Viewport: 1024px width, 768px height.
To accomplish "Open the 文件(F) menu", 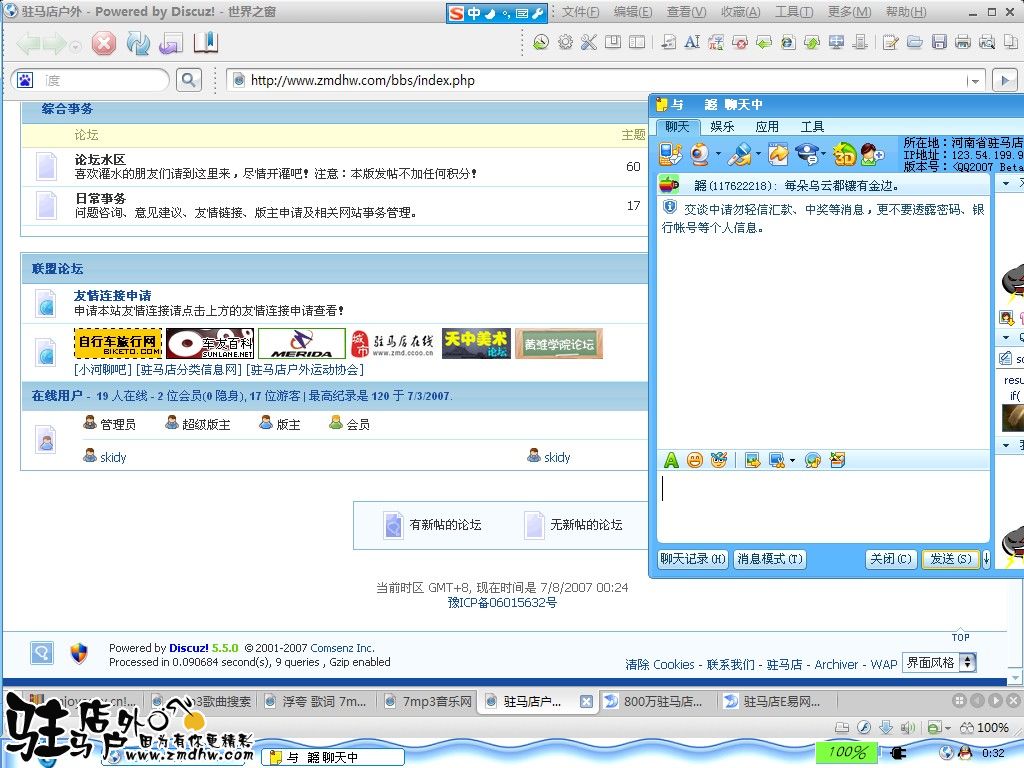I will click(581, 12).
